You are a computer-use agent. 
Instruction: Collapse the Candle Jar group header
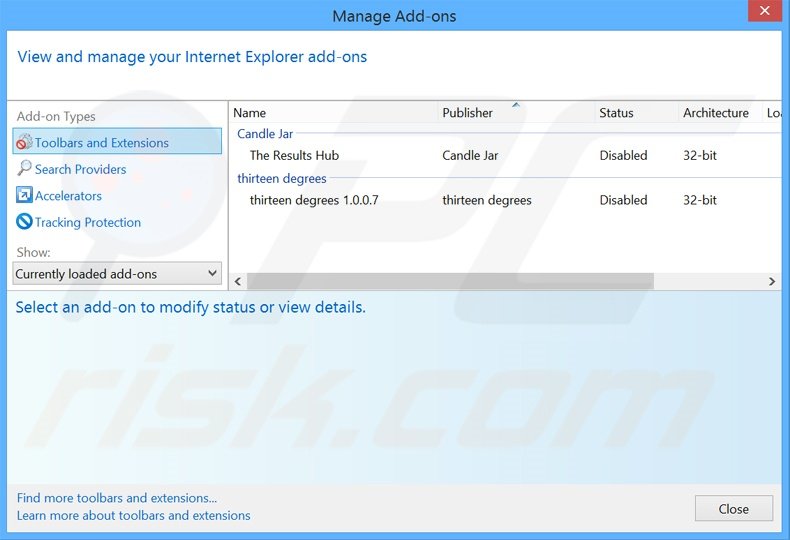[x=265, y=134]
